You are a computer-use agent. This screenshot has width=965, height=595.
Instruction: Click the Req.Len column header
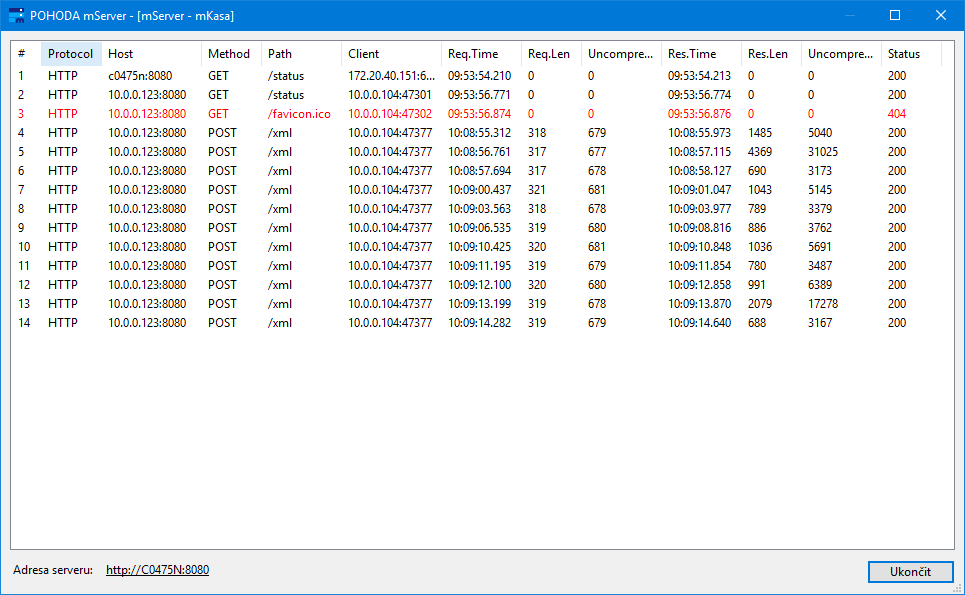point(551,54)
